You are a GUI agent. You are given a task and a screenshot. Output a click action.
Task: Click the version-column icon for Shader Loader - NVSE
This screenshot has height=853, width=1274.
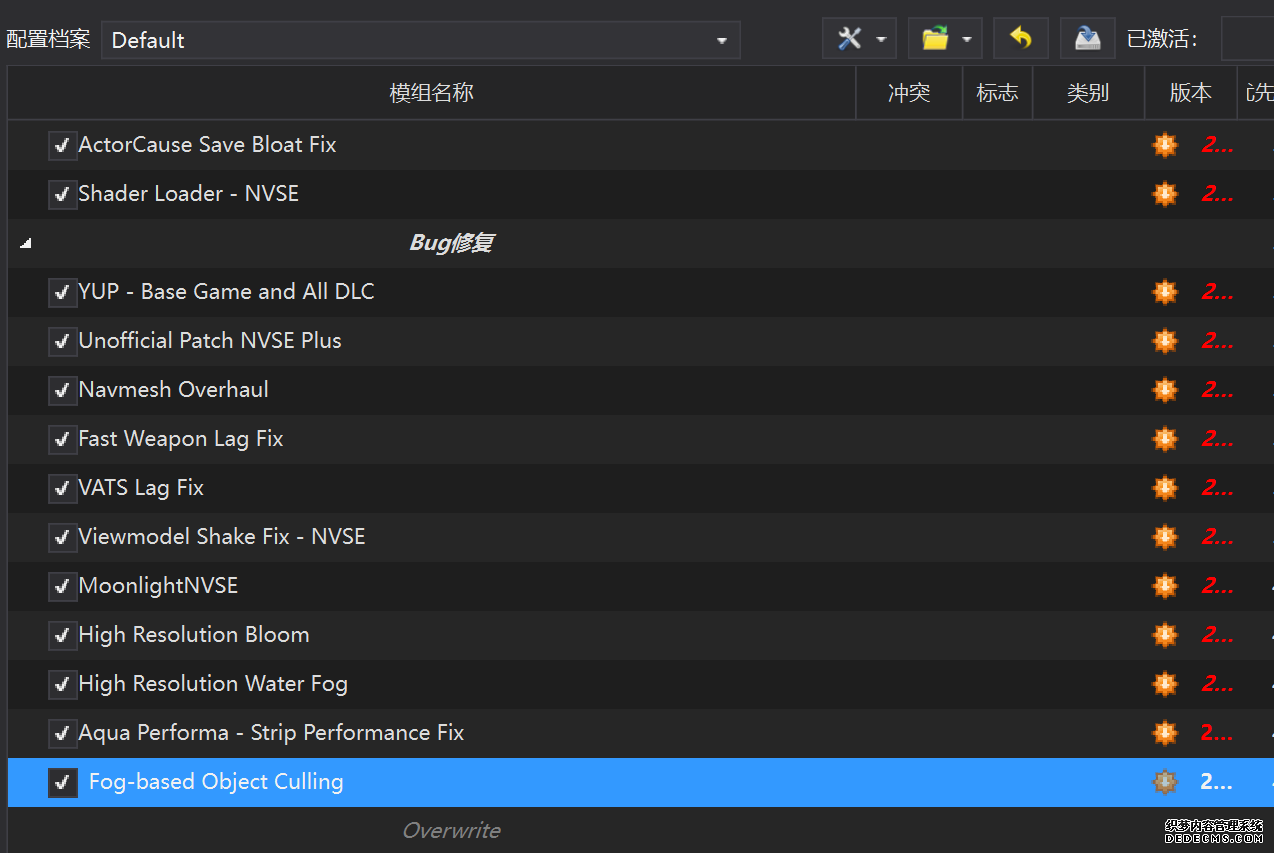coord(1165,194)
